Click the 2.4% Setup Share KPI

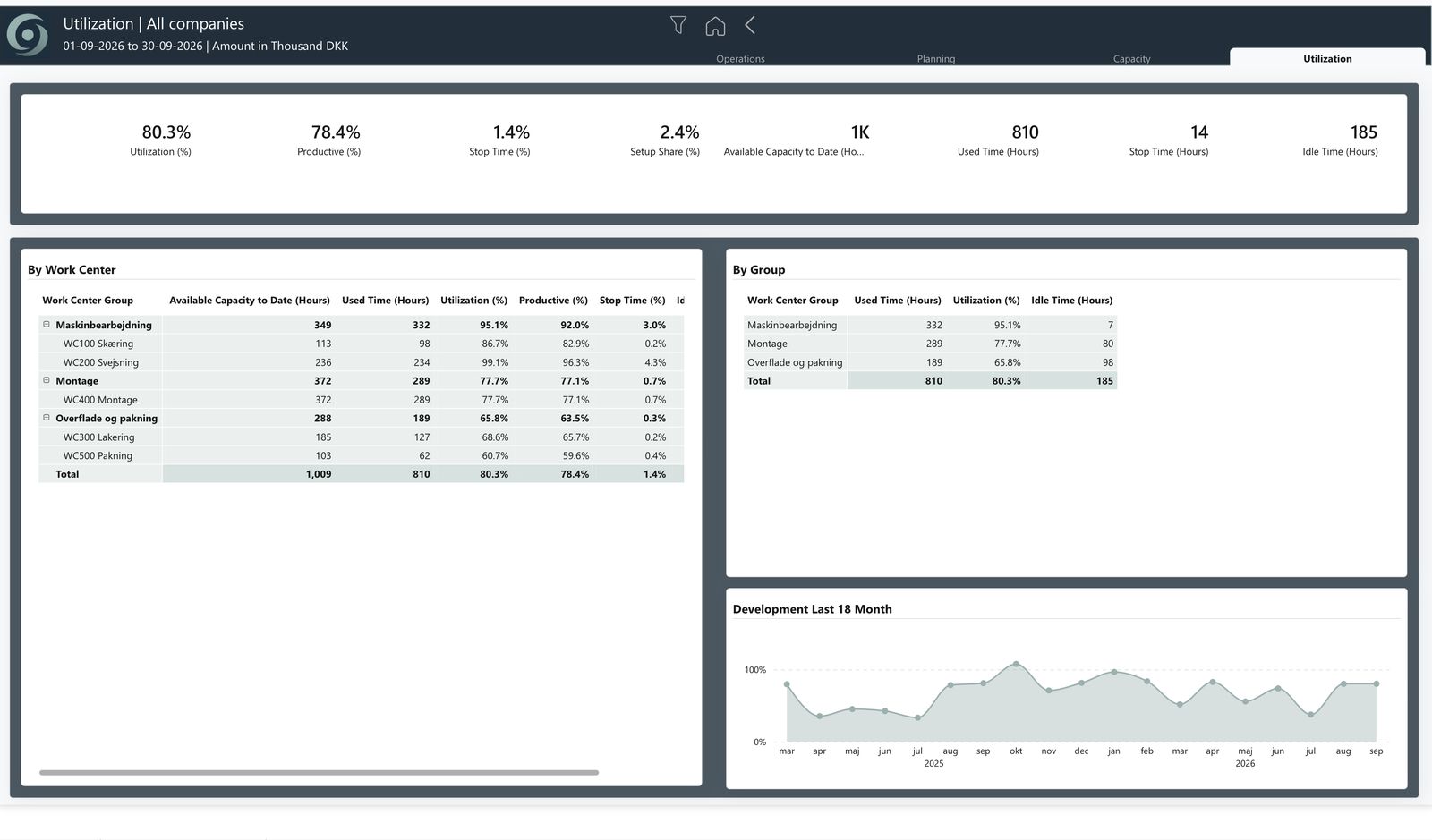coord(666,140)
